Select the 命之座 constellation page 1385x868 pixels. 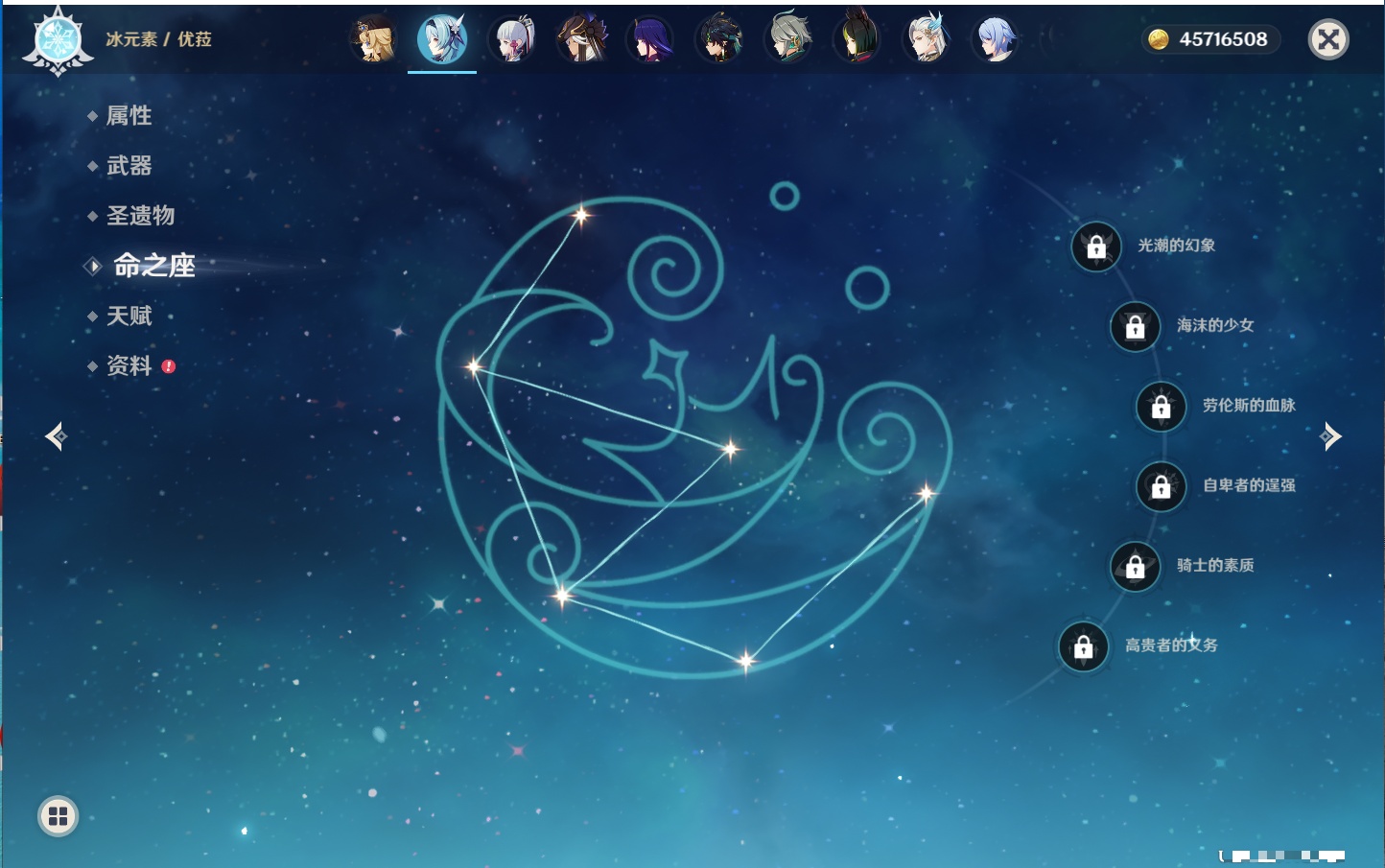pyautogui.click(x=154, y=266)
